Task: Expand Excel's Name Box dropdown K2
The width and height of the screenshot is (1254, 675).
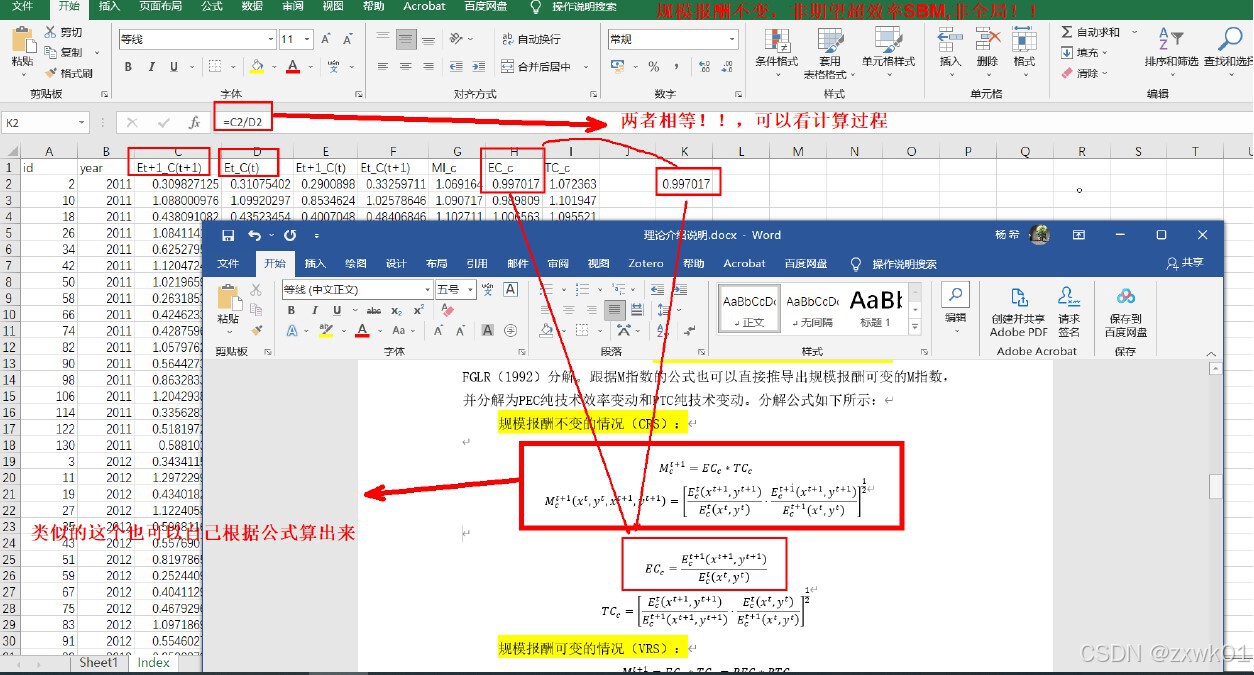Action: coord(82,122)
